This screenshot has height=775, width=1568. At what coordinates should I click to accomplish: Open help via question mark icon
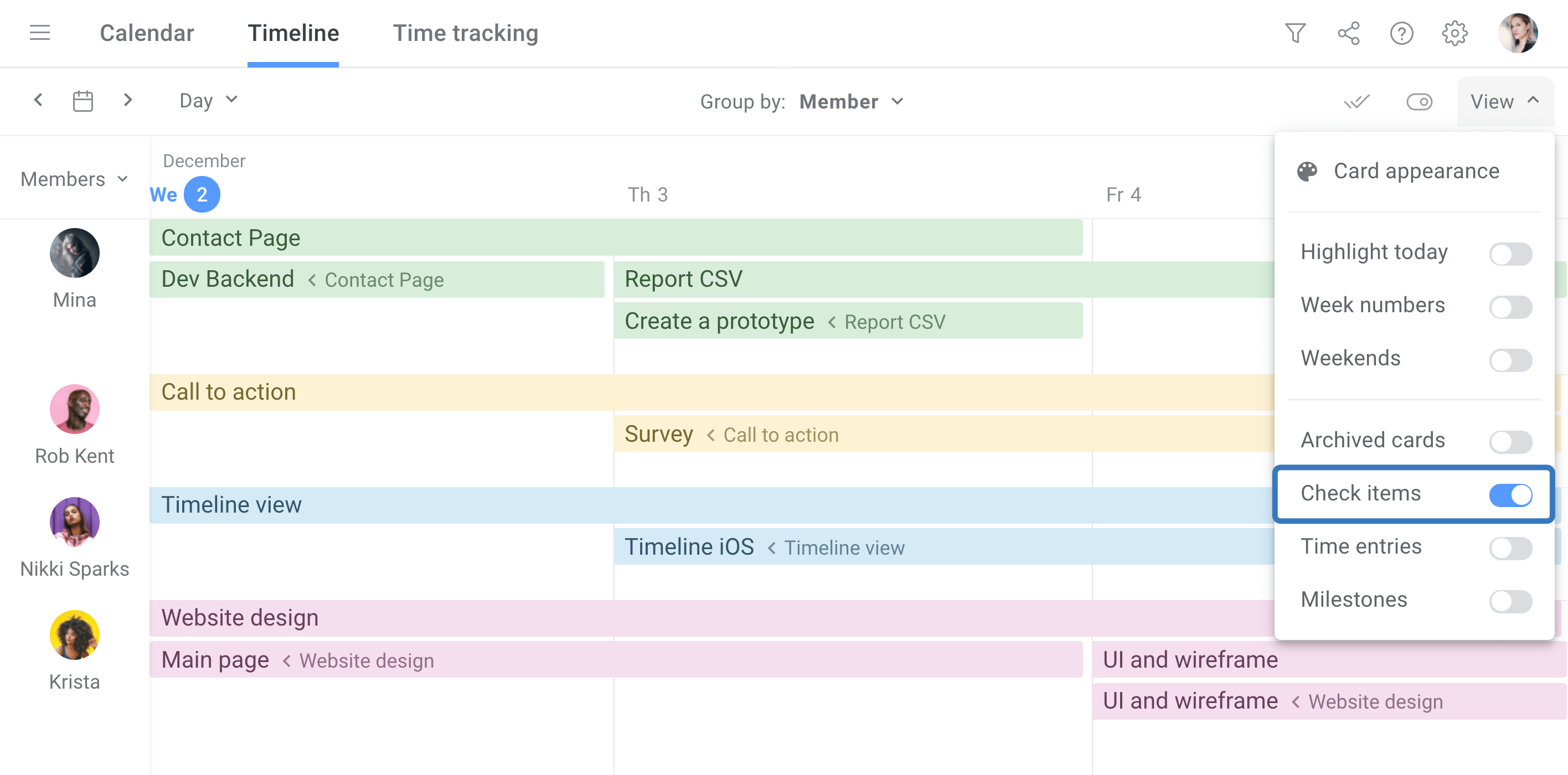coord(1402,33)
